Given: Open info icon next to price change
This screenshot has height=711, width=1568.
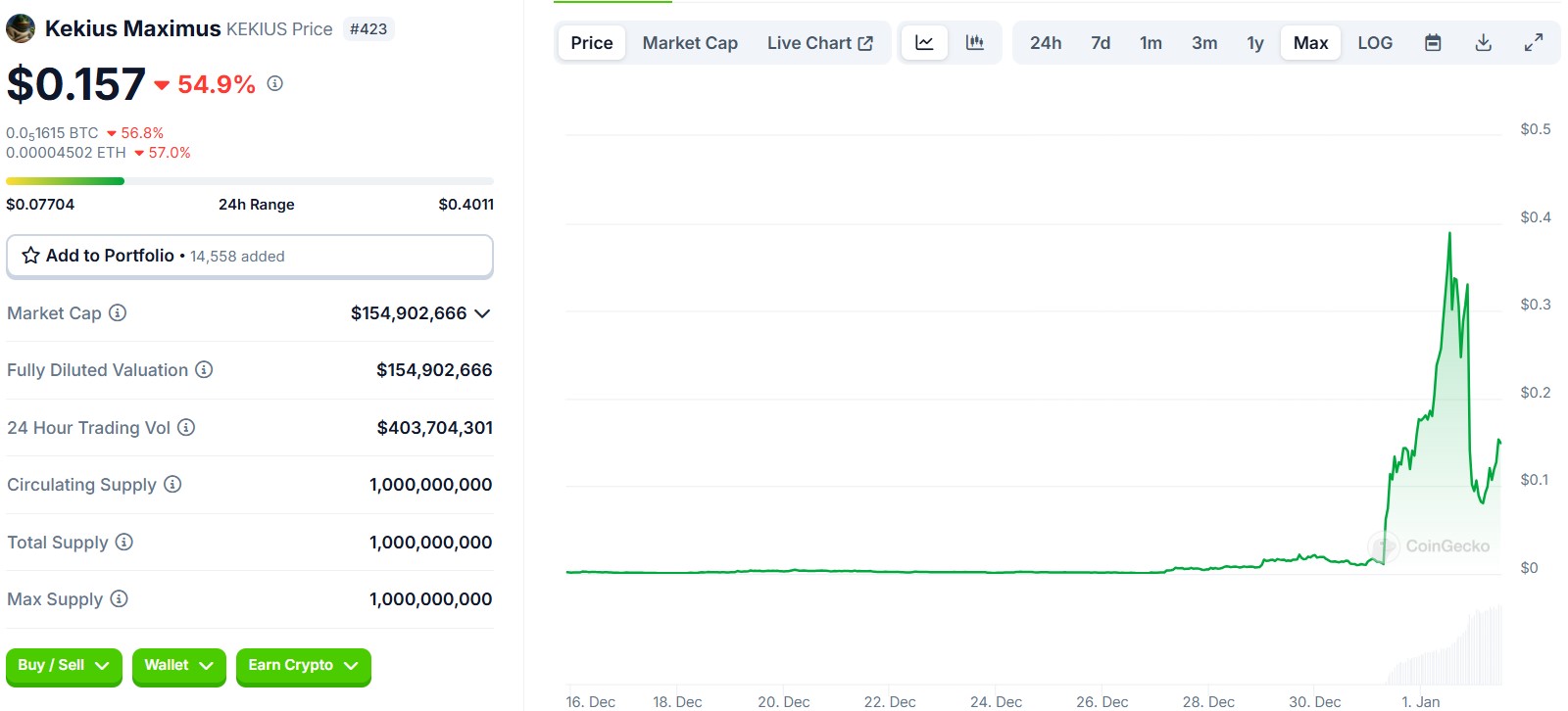Looking at the screenshot, I should [x=275, y=84].
